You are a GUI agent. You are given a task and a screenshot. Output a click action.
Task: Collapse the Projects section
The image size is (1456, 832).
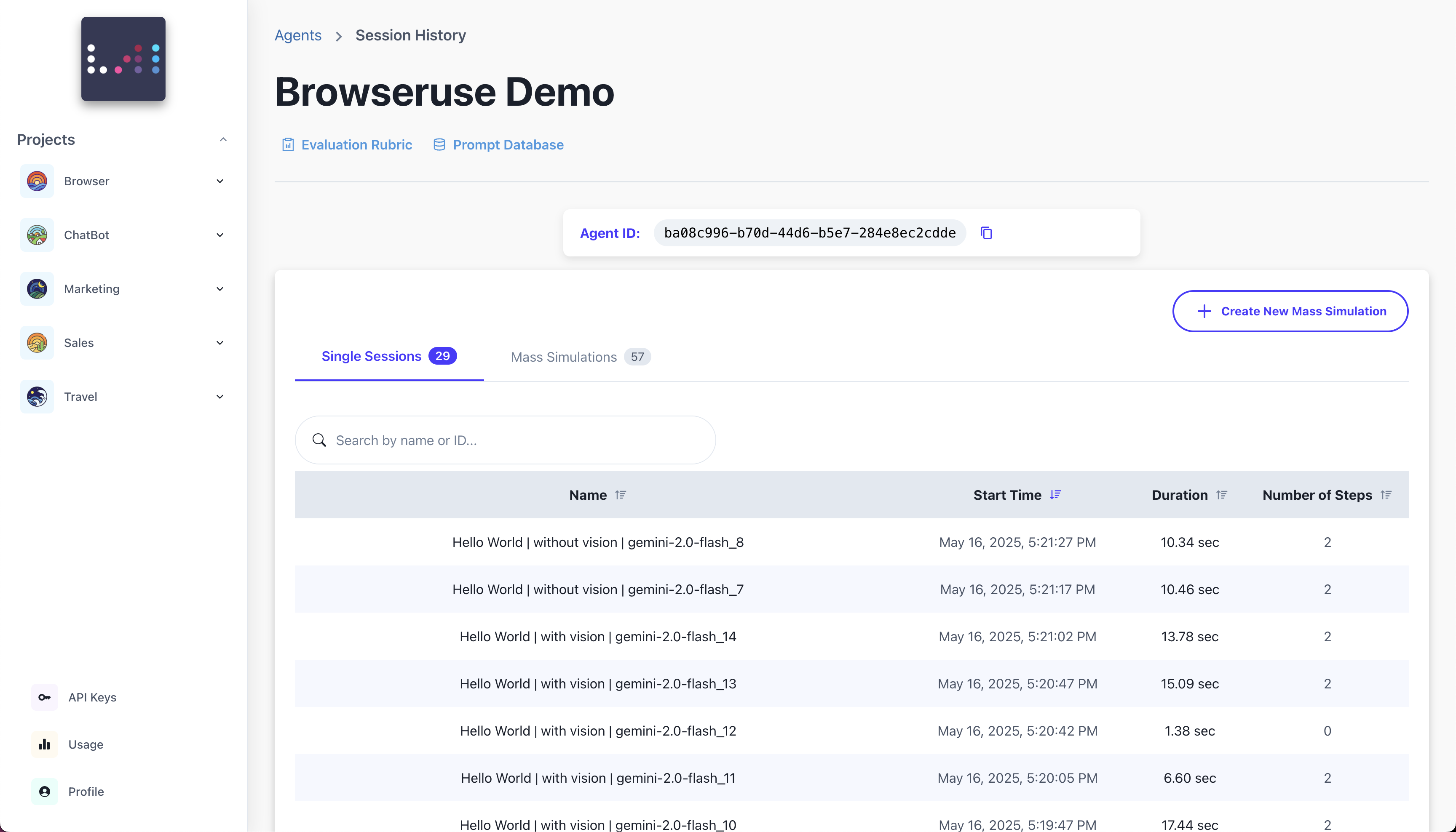point(223,139)
